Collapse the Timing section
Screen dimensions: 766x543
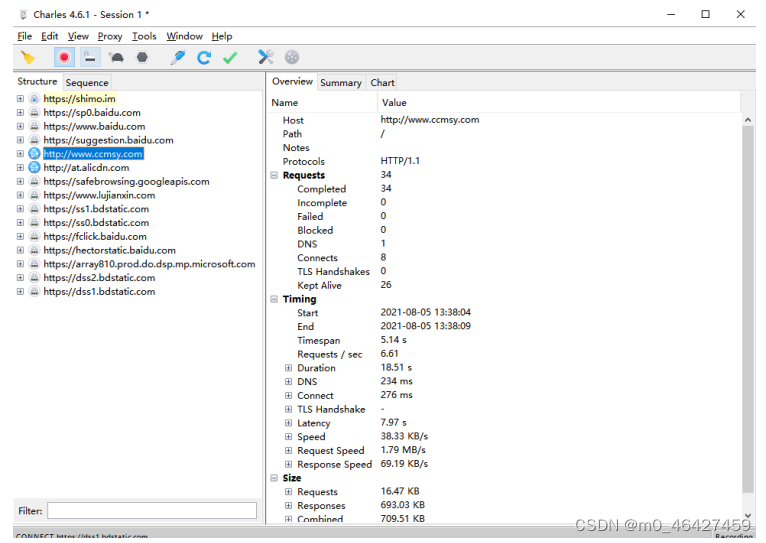click(x=274, y=299)
